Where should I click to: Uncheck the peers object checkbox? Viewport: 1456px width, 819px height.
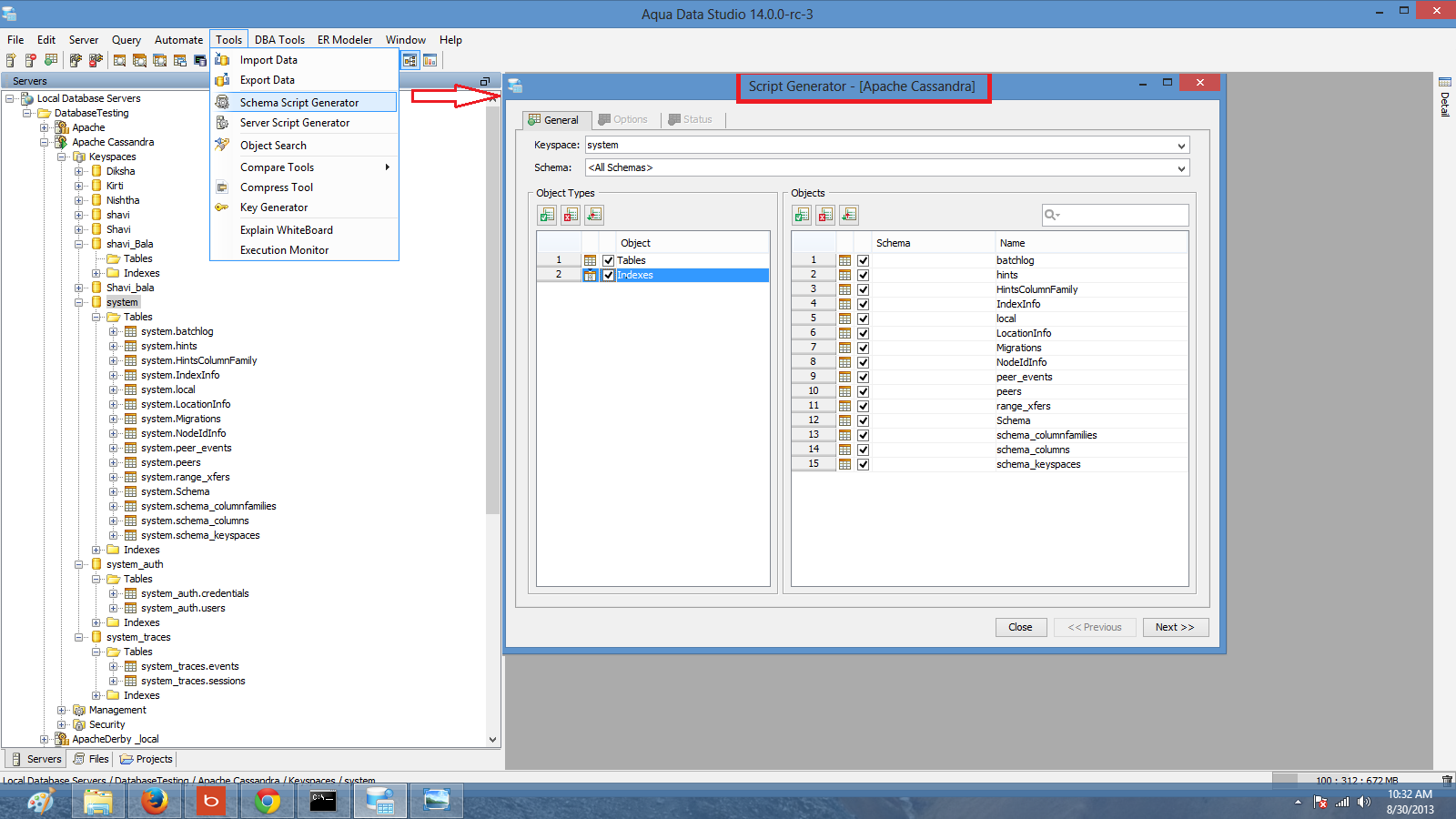click(x=864, y=391)
